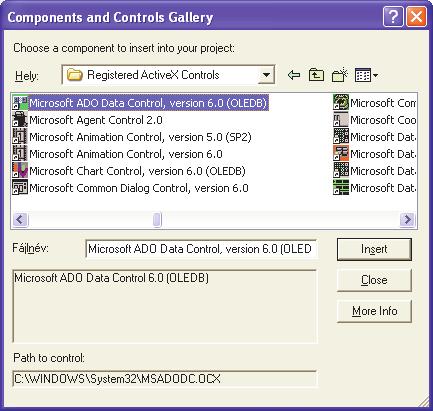
Task: Click the Microsoft Agent Control 2.0 icon
Action: click(20, 120)
